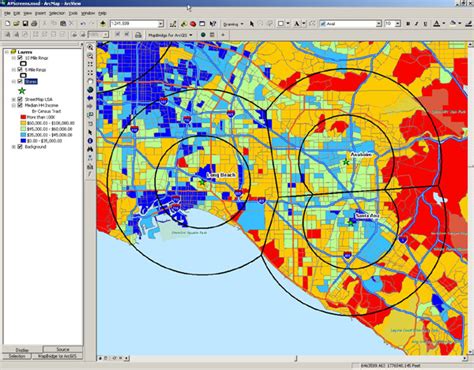This screenshot has height=370, width=474.
Task: Switch to the Selection tab
Action: click(x=17, y=356)
